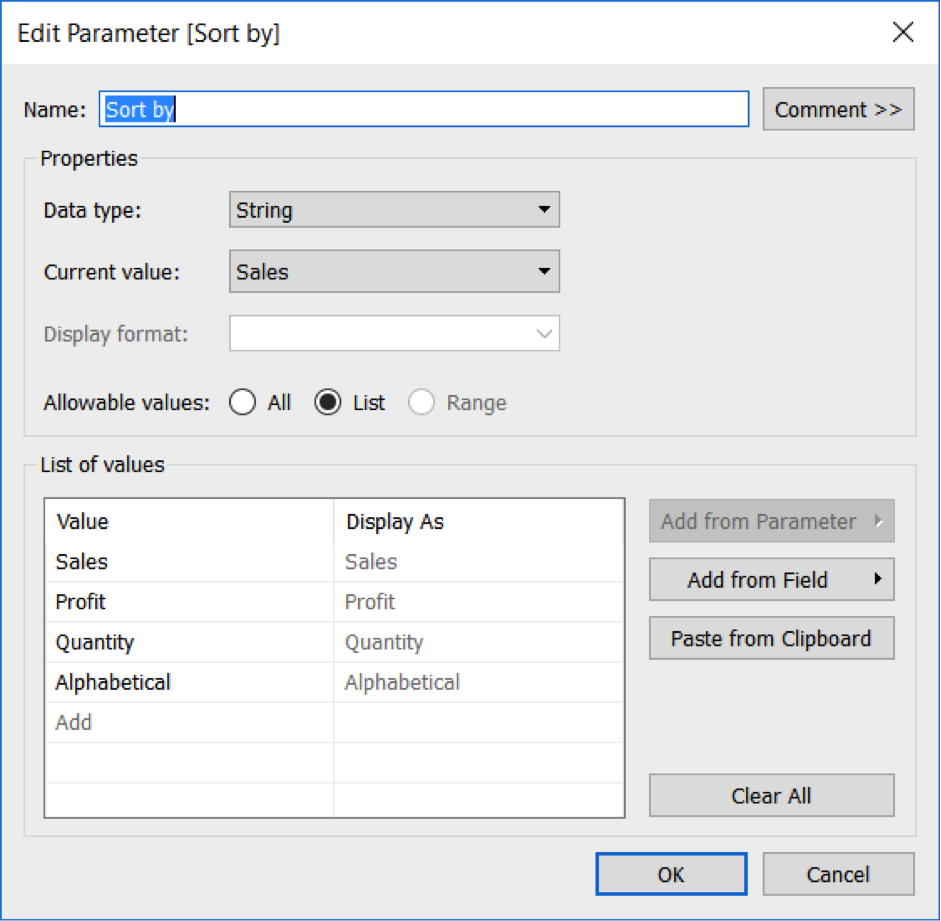Select the Range radio button
941x921 pixels.
[x=421, y=403]
